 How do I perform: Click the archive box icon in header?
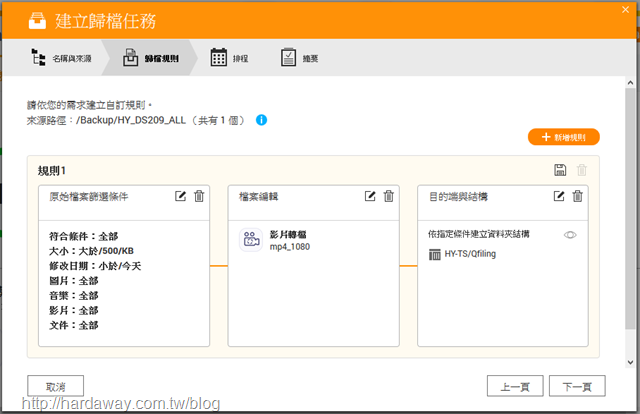tap(38, 21)
